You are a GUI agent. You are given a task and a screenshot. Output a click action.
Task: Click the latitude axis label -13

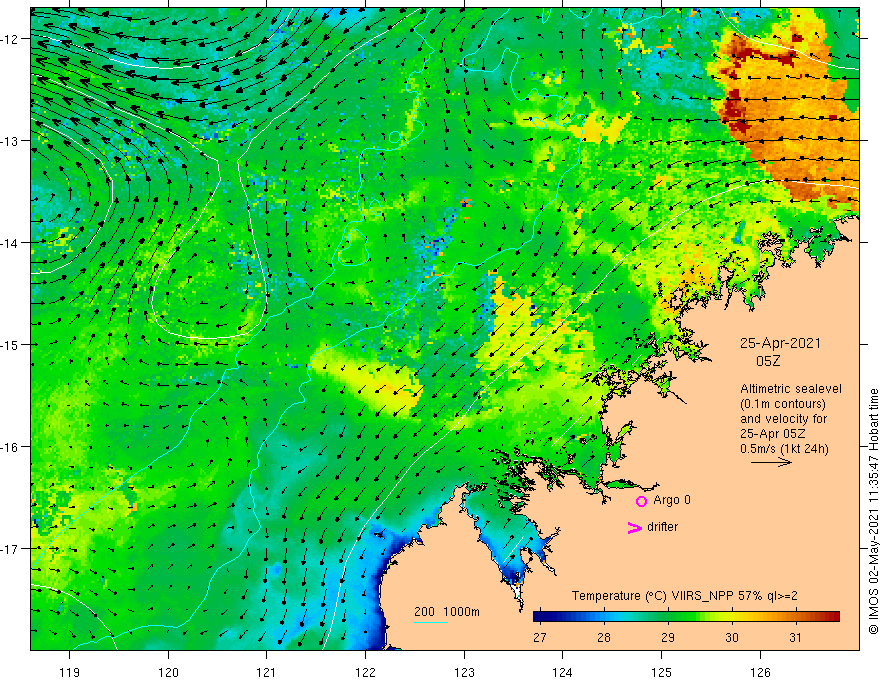coord(10,141)
